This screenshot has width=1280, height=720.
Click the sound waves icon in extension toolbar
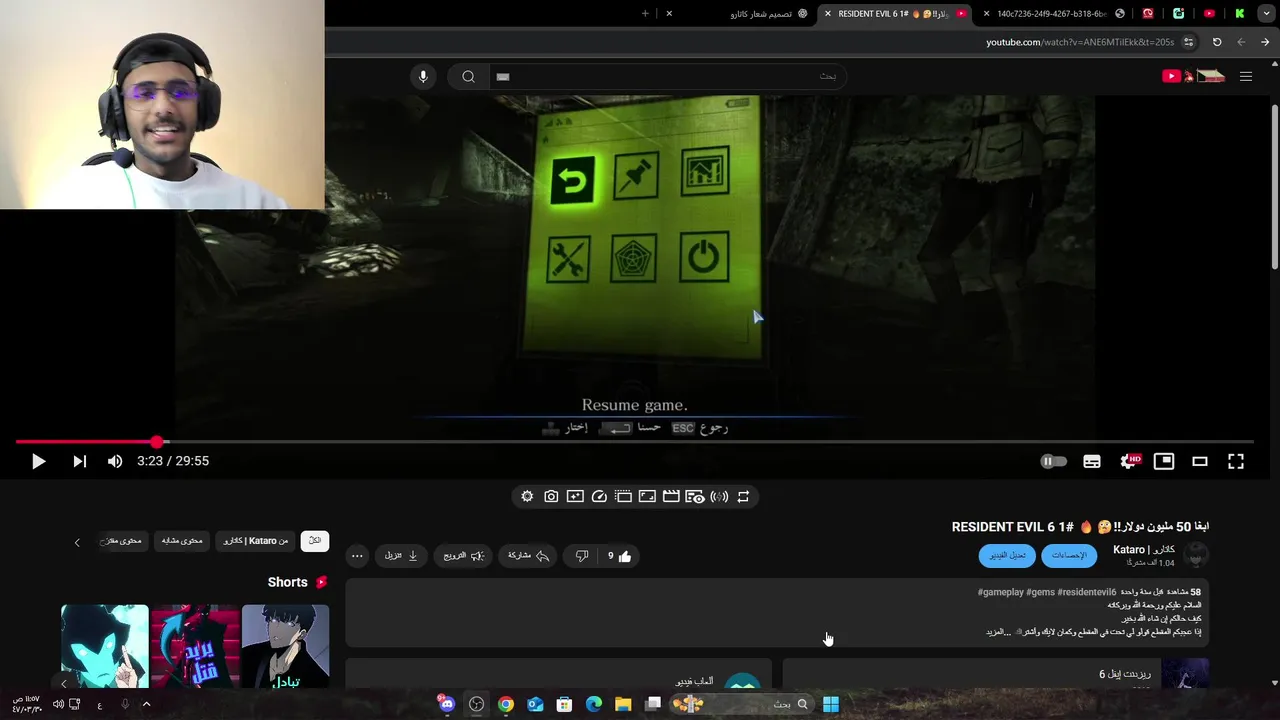click(719, 496)
